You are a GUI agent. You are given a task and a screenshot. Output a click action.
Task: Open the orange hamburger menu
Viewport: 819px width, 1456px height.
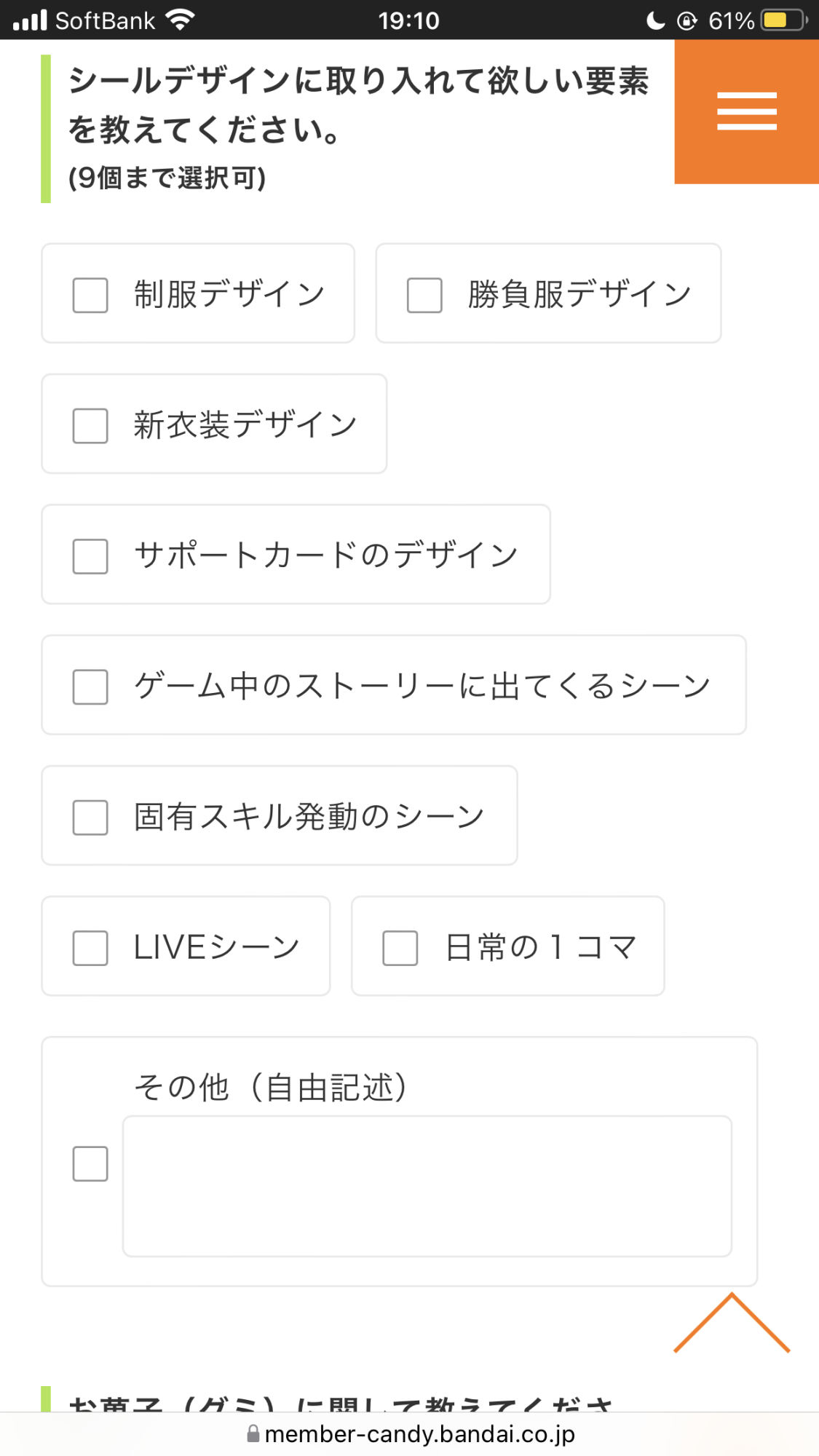pos(746,111)
